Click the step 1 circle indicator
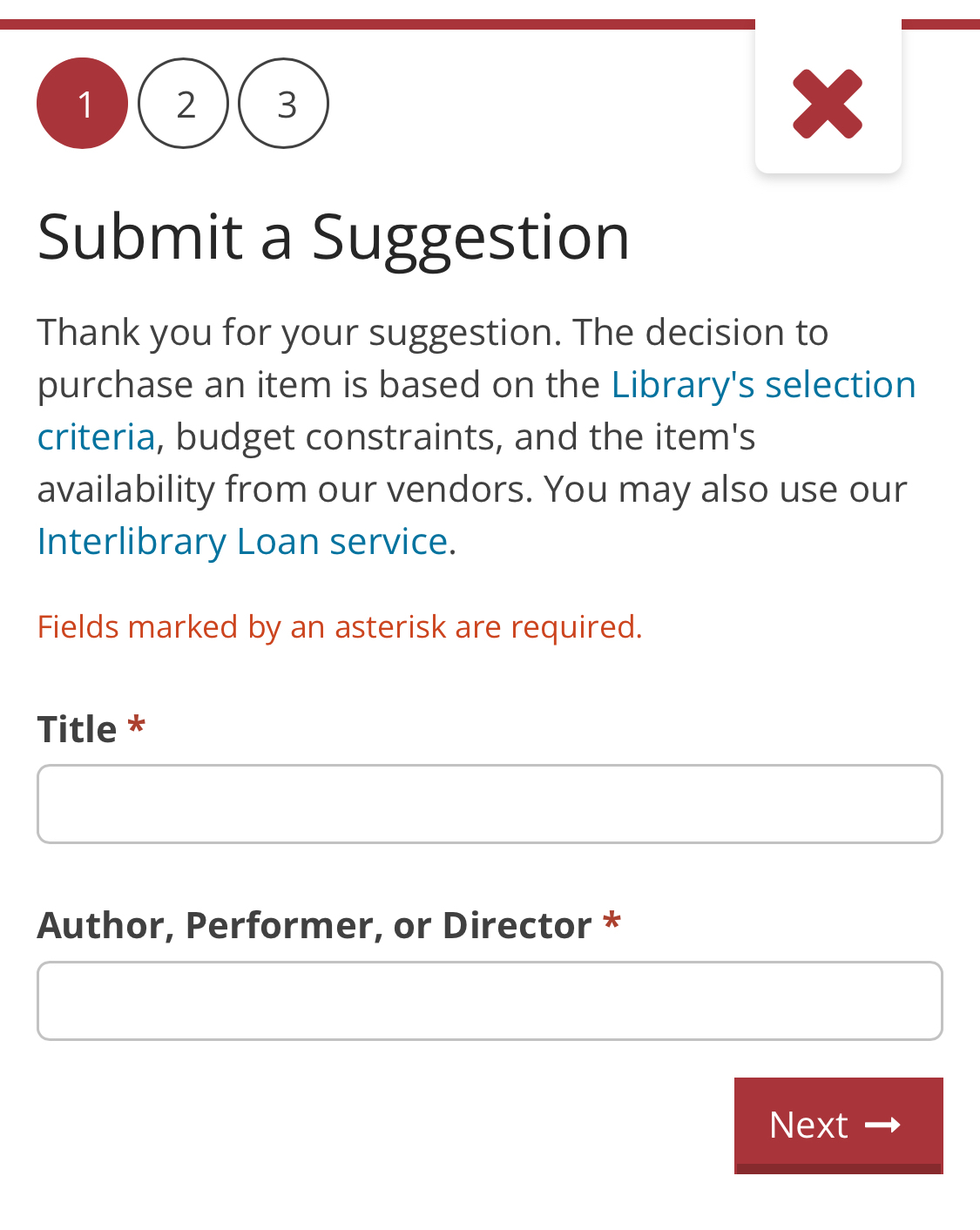 click(x=83, y=104)
